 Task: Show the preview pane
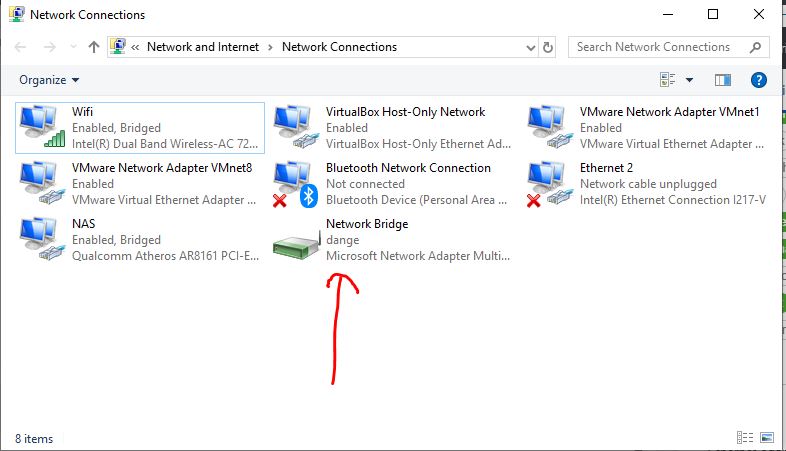(722, 80)
